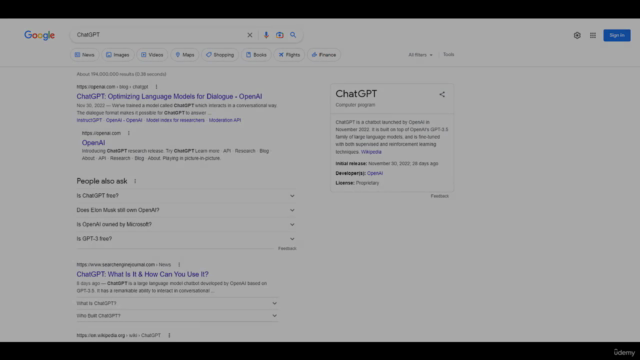
Task: Filter results by Images
Action: (118, 55)
